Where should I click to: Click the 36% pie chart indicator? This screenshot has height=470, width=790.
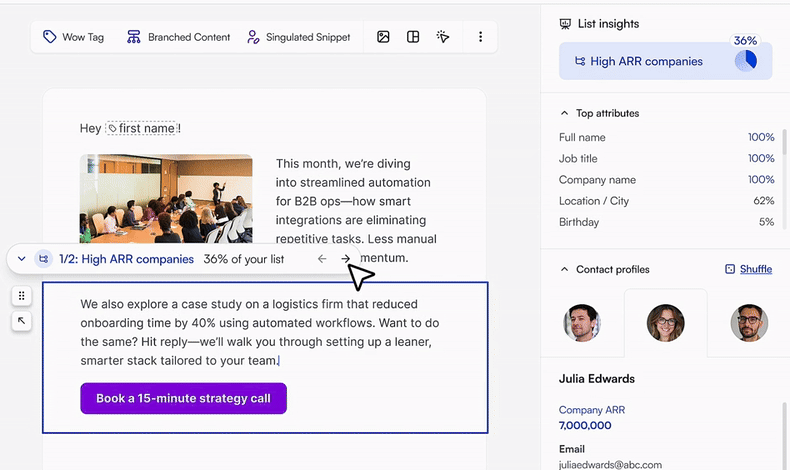click(x=746, y=60)
